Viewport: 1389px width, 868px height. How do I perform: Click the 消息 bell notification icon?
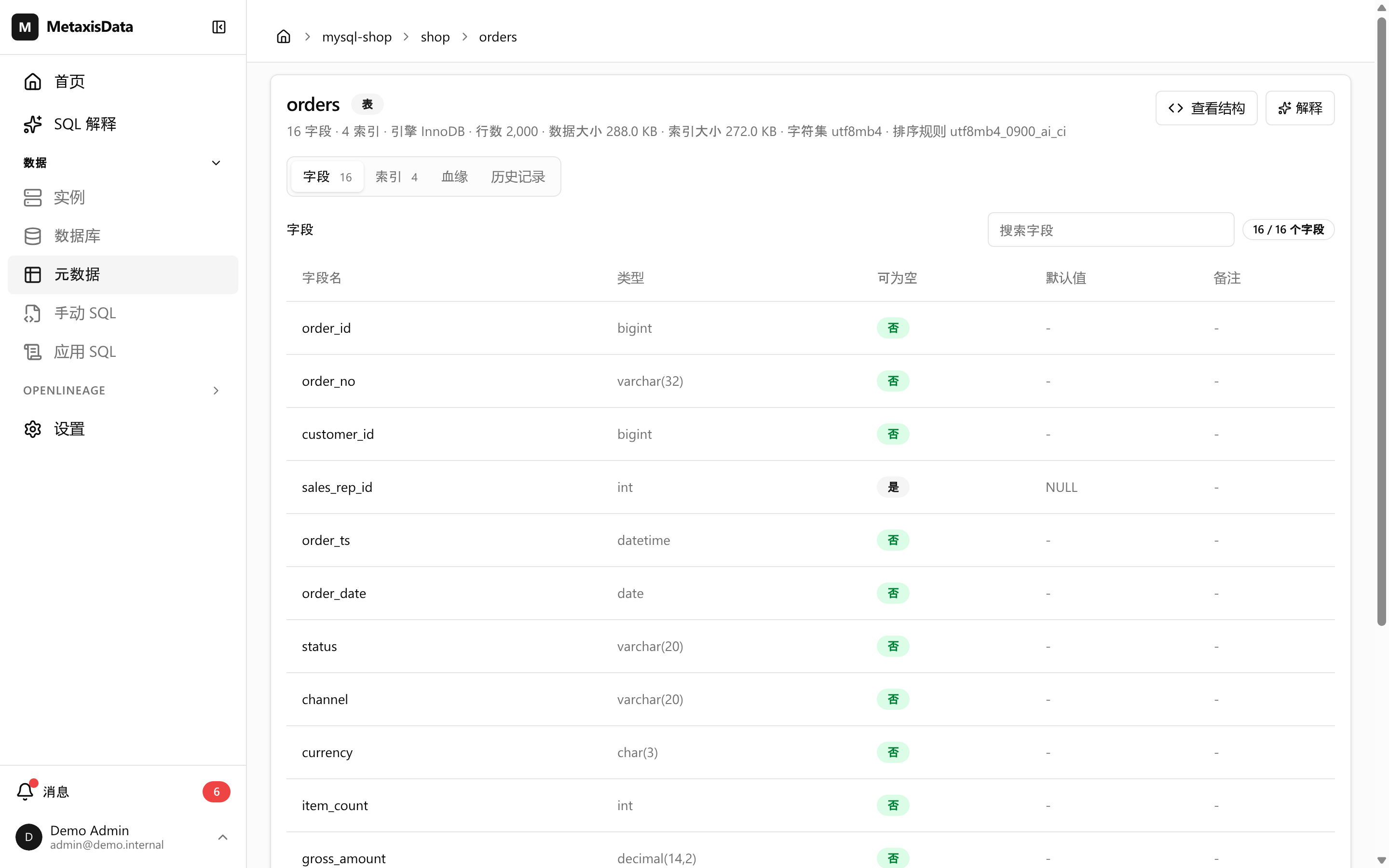(x=25, y=791)
